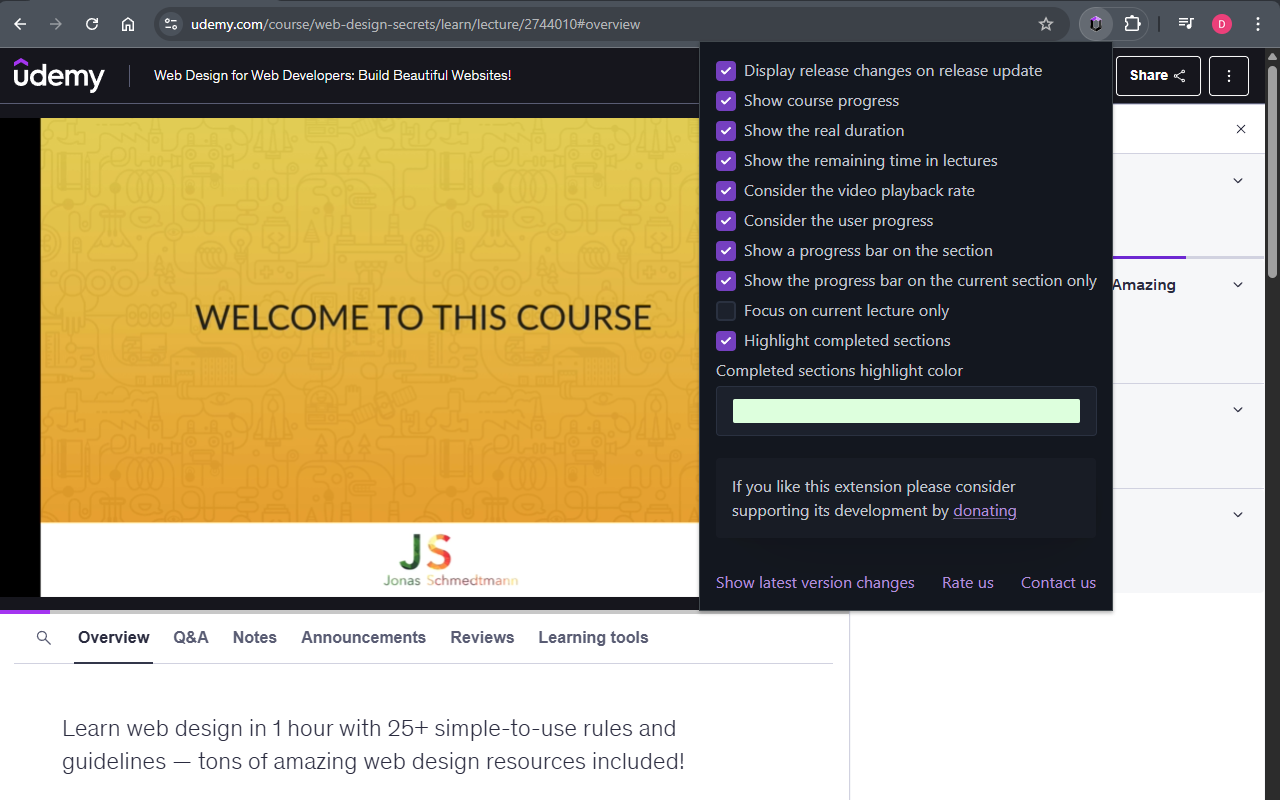Open the Notes tab
1280x800 pixels.
click(255, 637)
